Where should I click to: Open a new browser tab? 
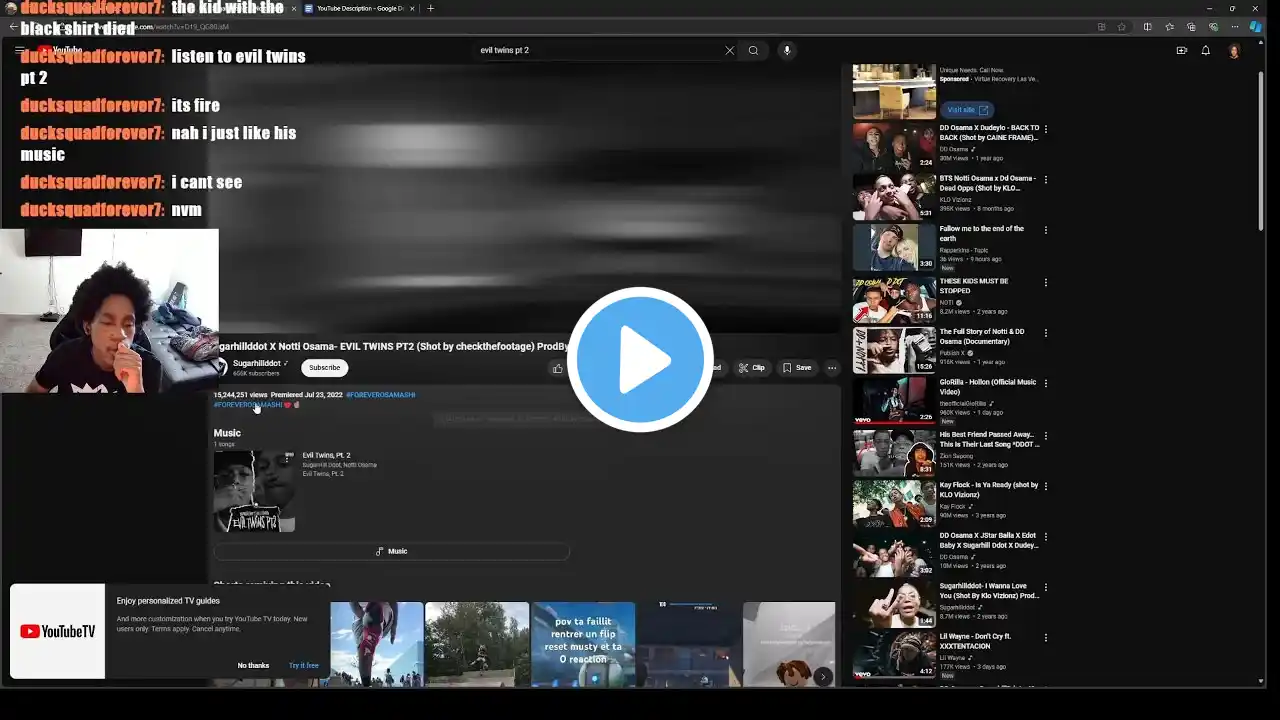[431, 9]
